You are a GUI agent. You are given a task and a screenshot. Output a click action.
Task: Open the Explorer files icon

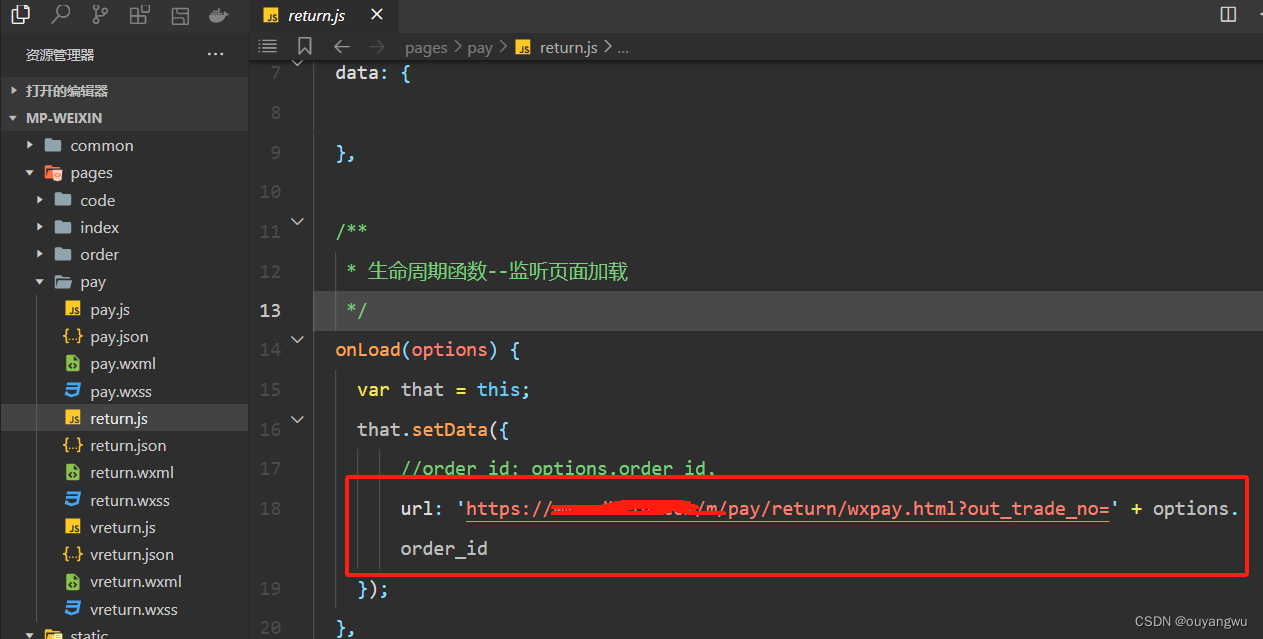pos(21,15)
